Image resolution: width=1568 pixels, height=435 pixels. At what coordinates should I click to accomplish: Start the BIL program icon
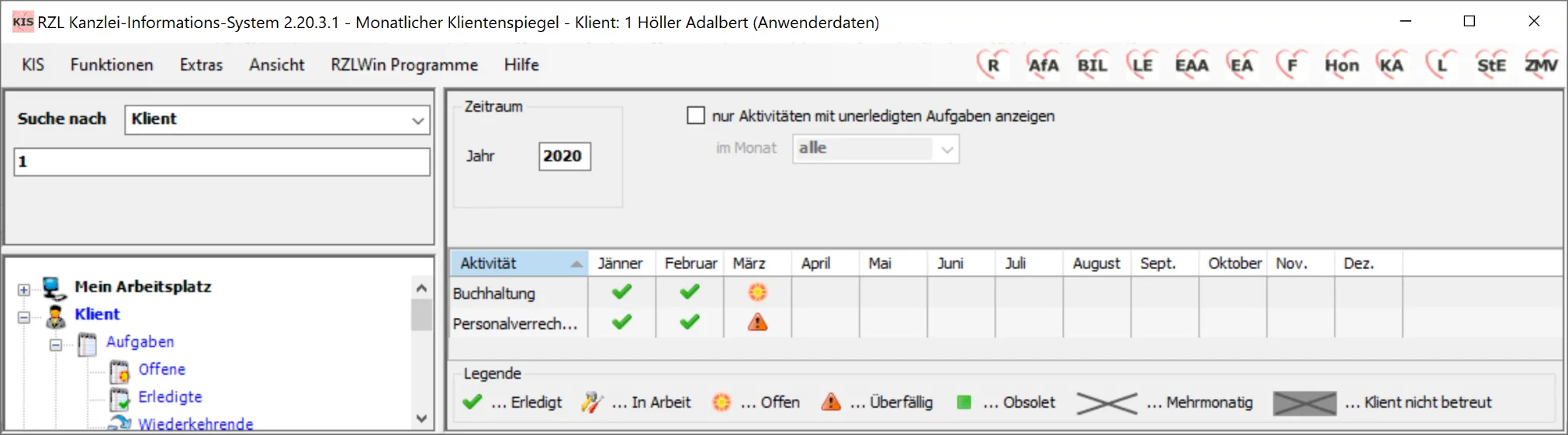(x=1092, y=64)
